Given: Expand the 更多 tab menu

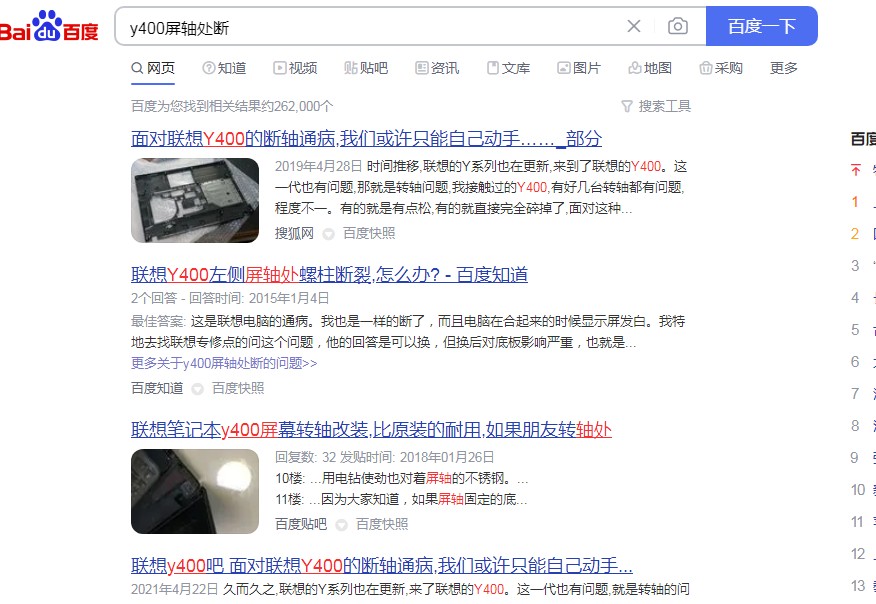Looking at the screenshot, I should [x=783, y=68].
